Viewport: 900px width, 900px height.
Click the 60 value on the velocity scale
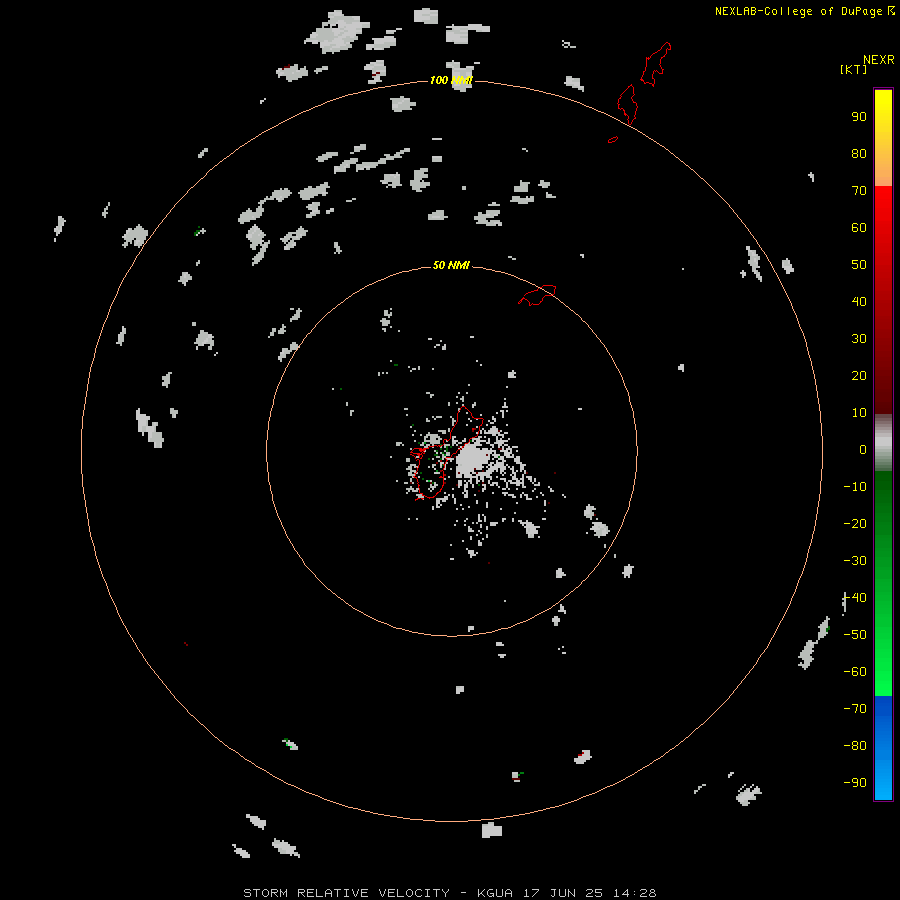[859, 227]
